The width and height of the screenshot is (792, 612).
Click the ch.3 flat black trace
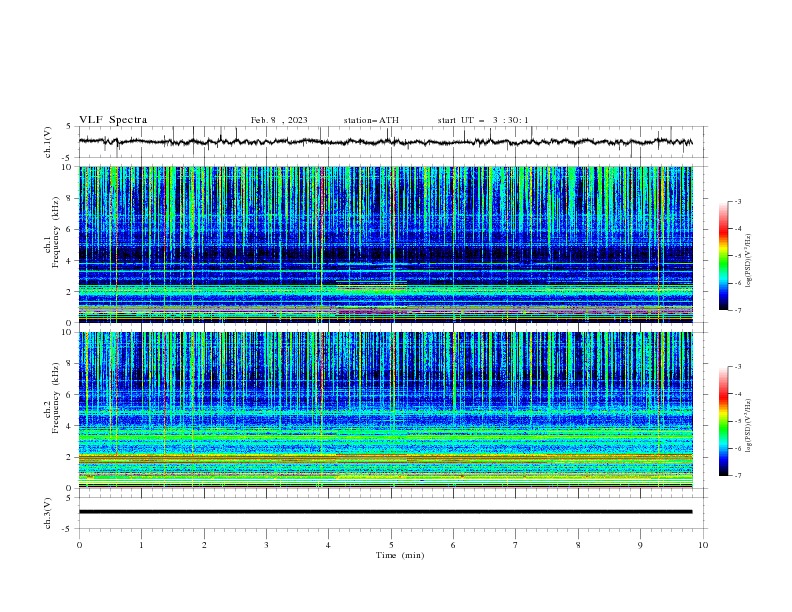385,512
